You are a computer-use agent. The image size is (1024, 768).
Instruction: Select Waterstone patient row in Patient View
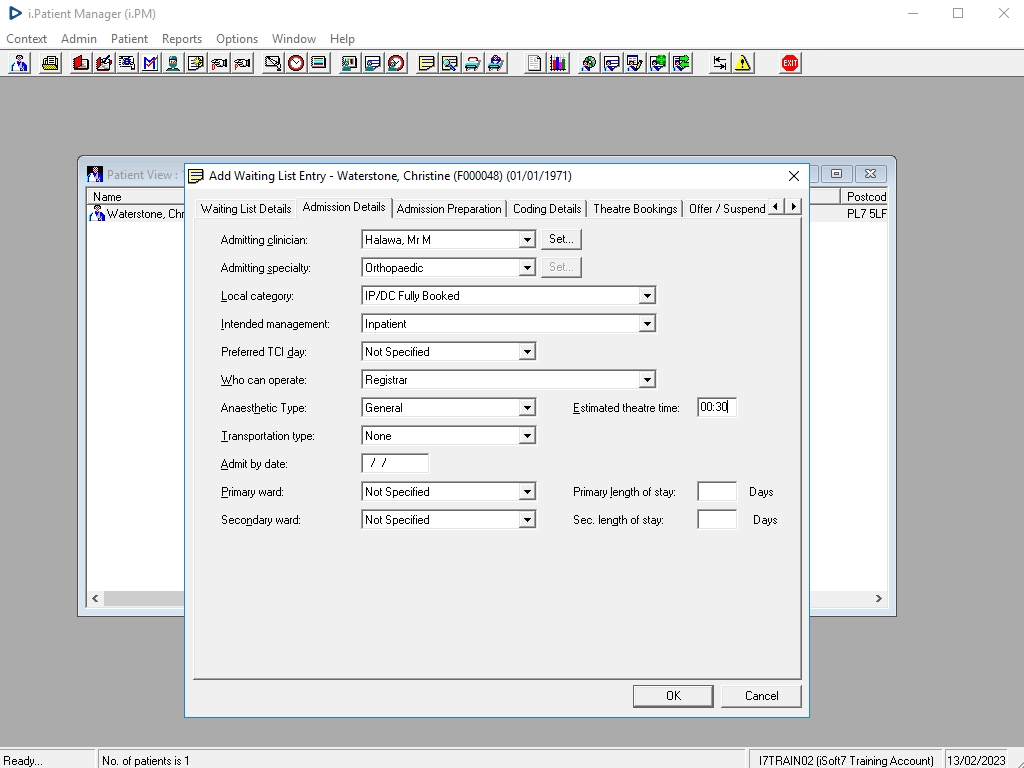pos(136,214)
